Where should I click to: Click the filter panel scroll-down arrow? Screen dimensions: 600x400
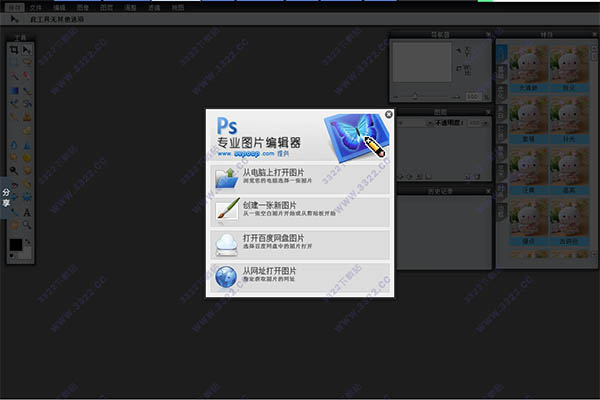pos(594,253)
